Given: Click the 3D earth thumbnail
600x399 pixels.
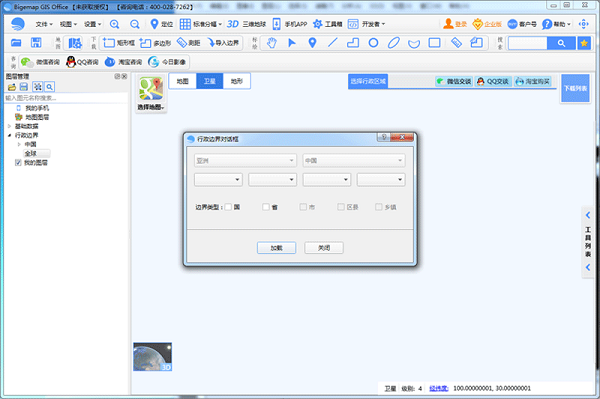Looking at the screenshot, I should coord(152,357).
